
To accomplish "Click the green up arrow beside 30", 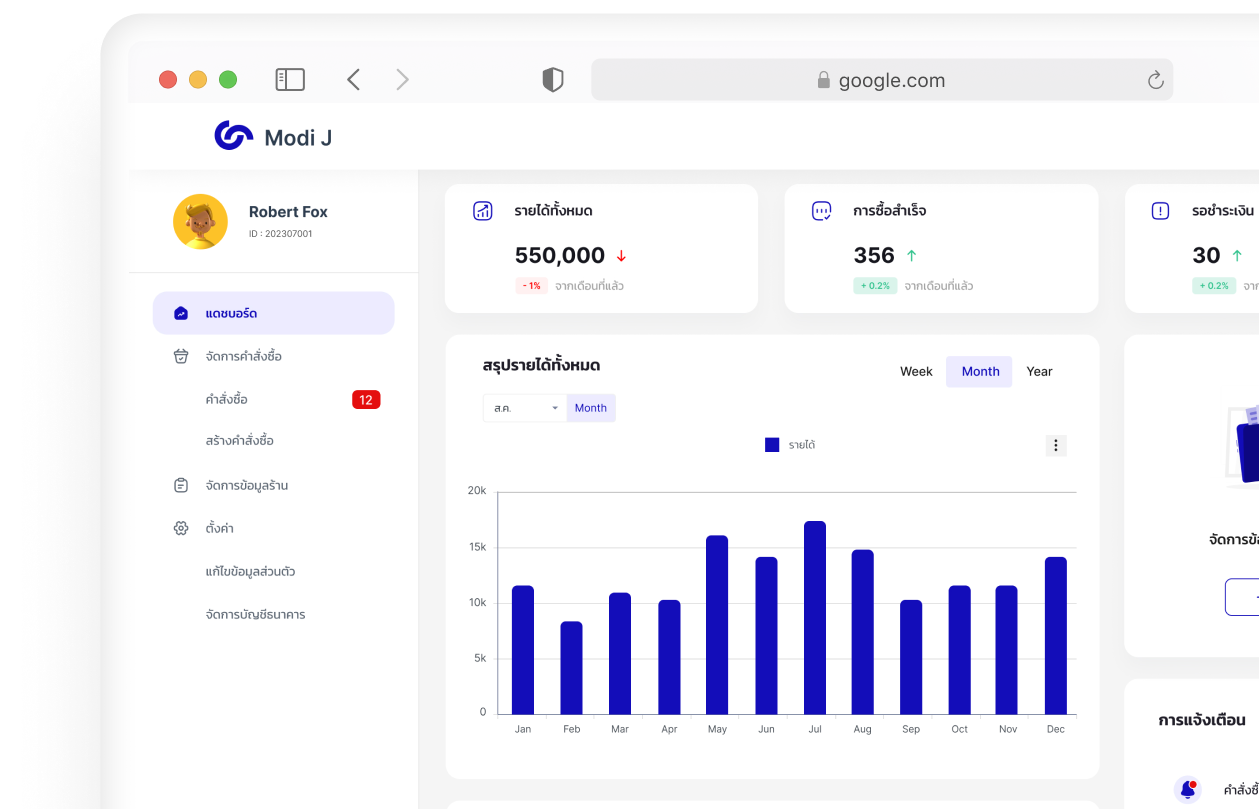I will 1237,256.
